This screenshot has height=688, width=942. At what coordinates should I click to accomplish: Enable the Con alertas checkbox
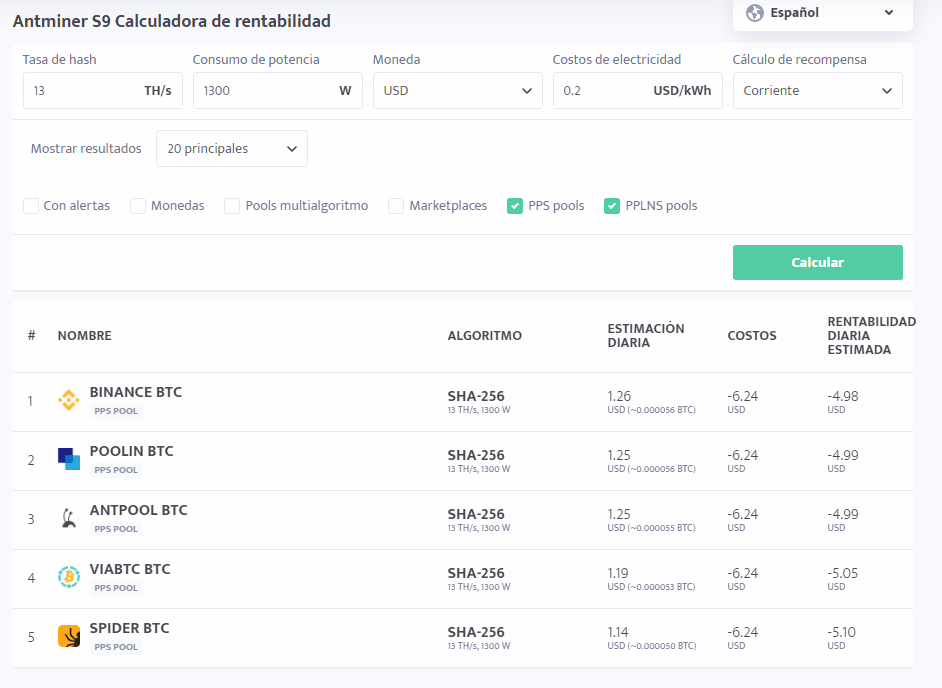pos(31,206)
